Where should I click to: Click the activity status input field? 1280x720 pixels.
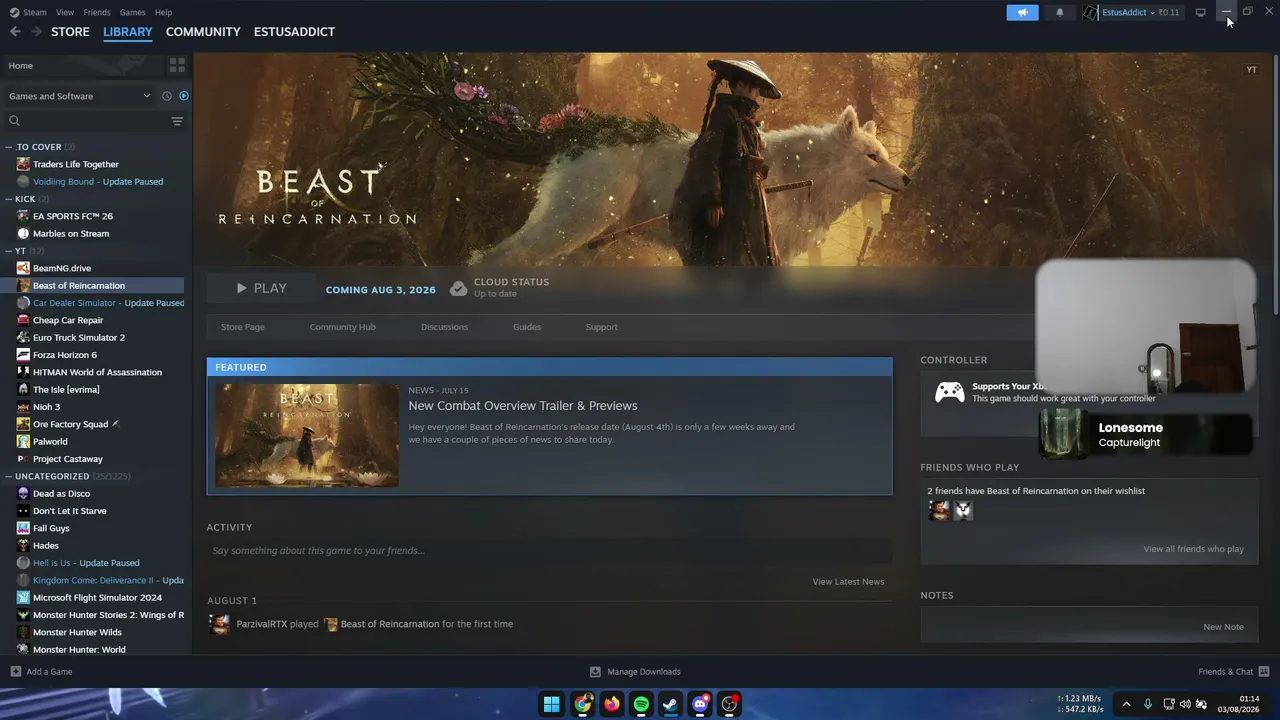tap(549, 551)
